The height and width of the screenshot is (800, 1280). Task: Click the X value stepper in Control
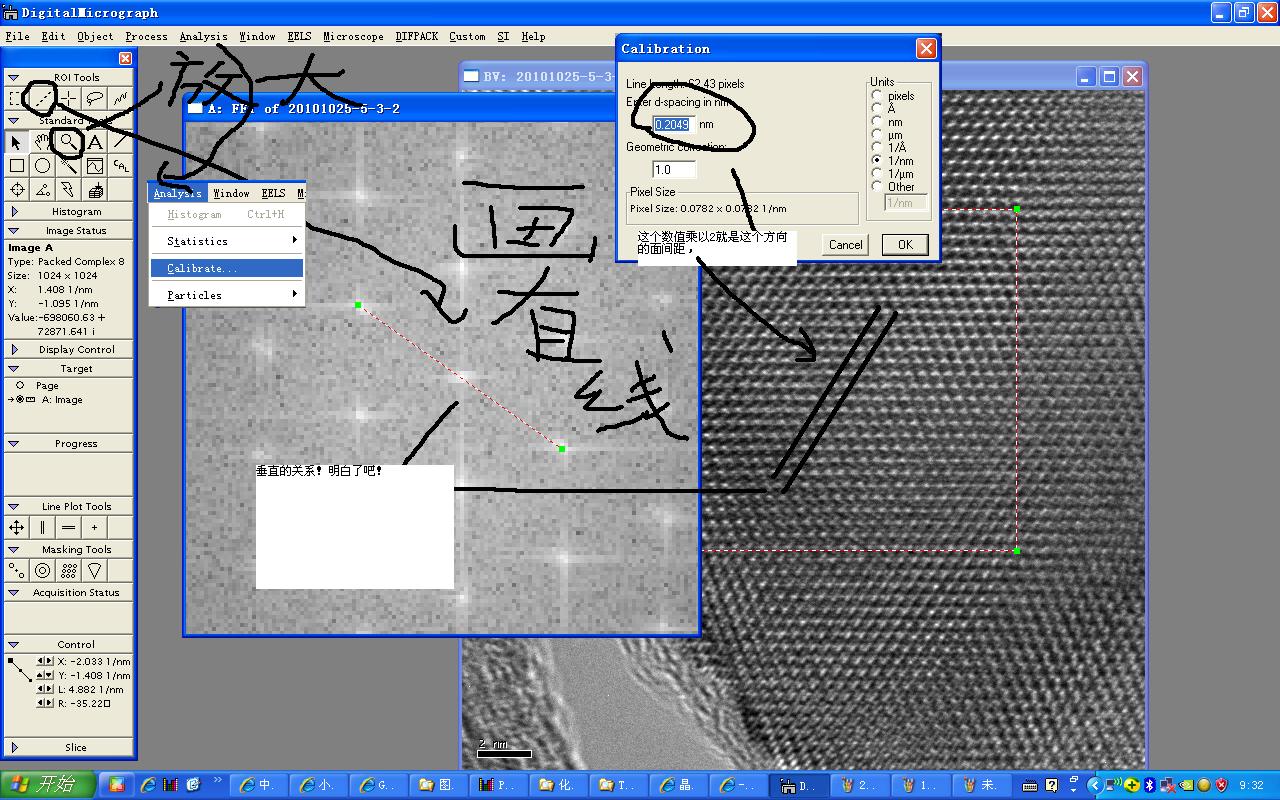45,661
